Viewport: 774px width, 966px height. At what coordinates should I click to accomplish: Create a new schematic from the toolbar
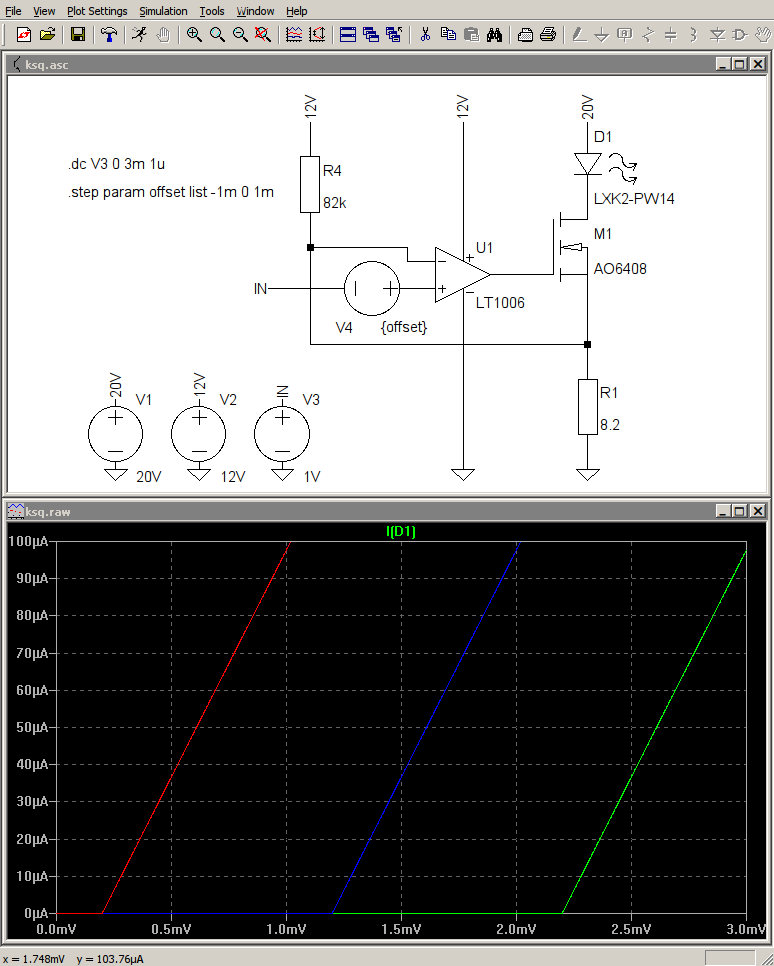pyautogui.click(x=24, y=34)
